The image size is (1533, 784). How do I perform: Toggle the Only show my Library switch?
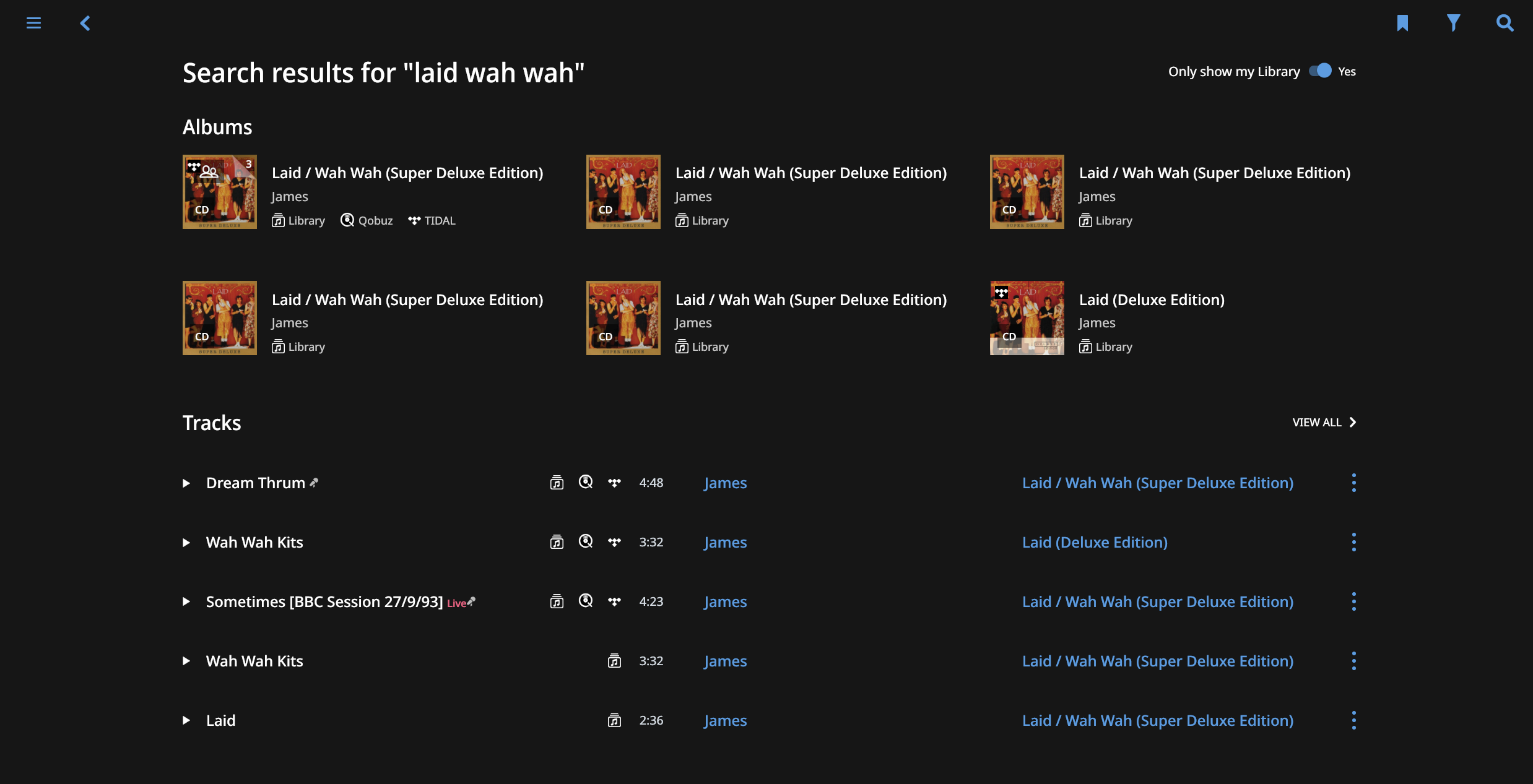point(1320,71)
